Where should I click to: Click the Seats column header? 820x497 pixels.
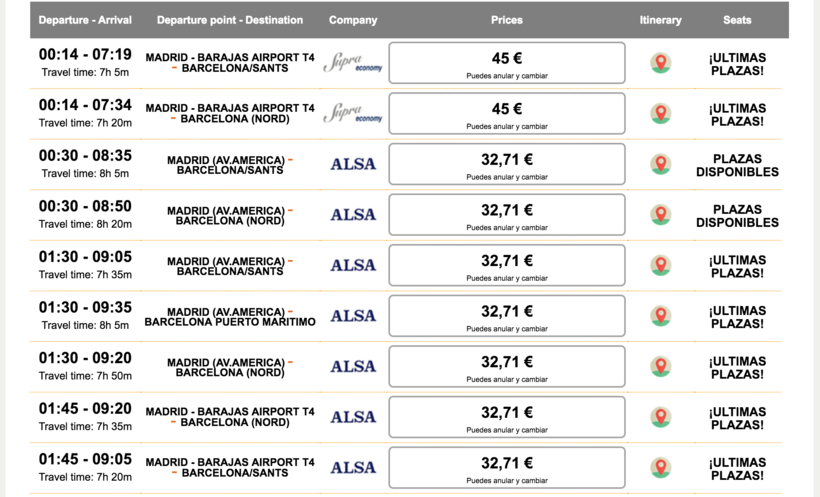[x=737, y=20]
